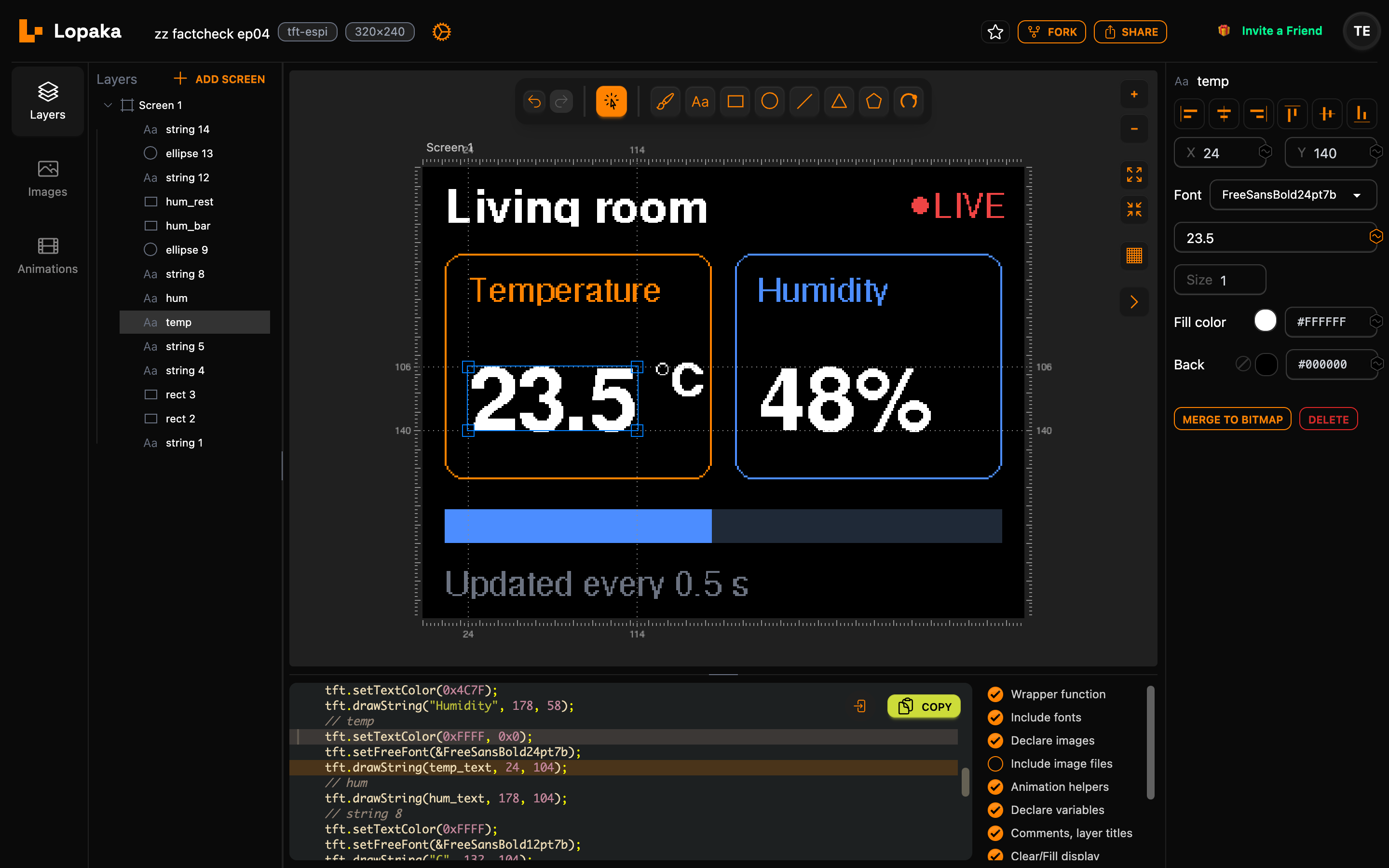Uncheck Wrapper function option
Screen dimensions: 1389x868
995,694
